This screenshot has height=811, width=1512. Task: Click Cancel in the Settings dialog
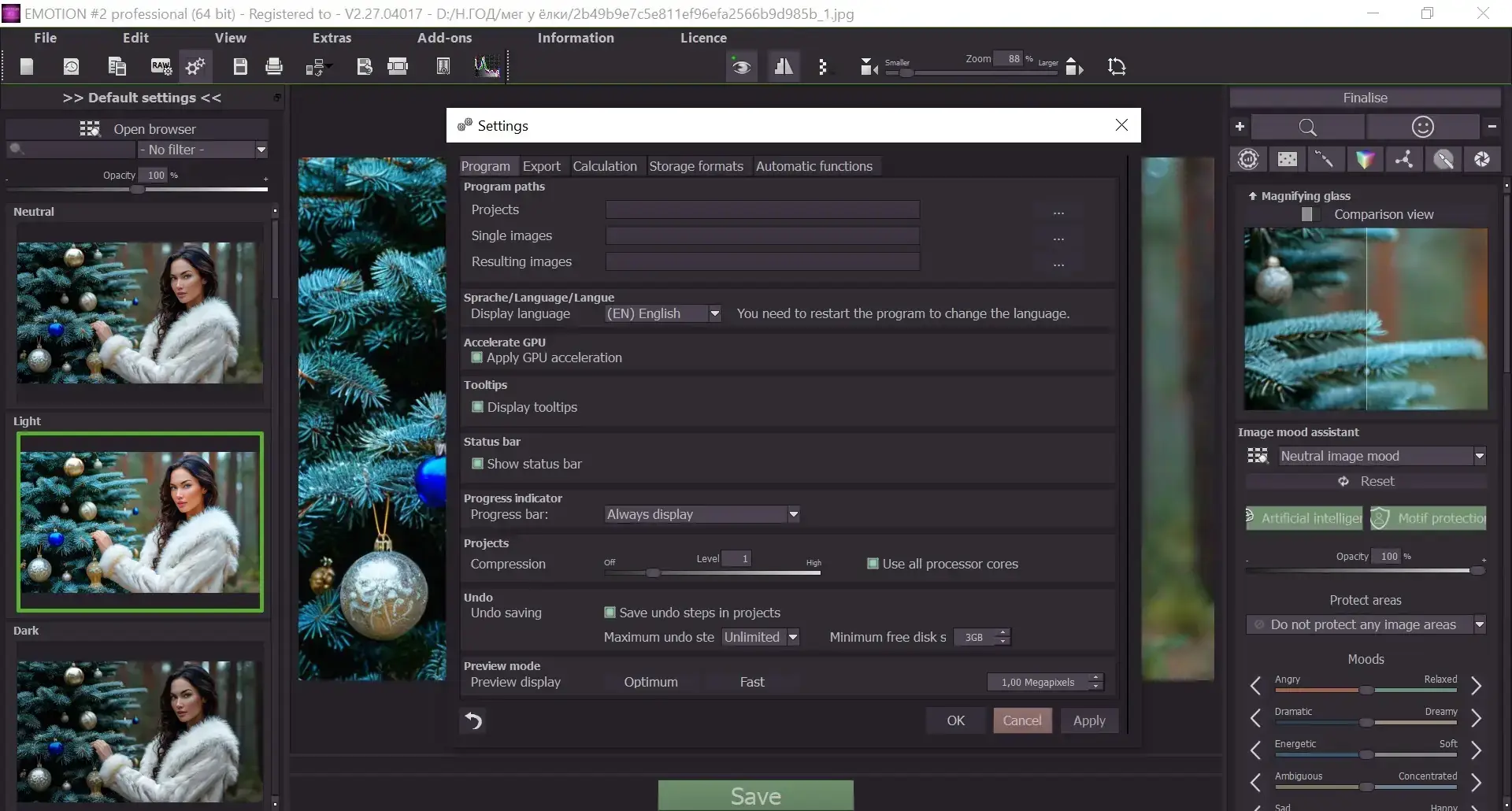click(x=1022, y=720)
